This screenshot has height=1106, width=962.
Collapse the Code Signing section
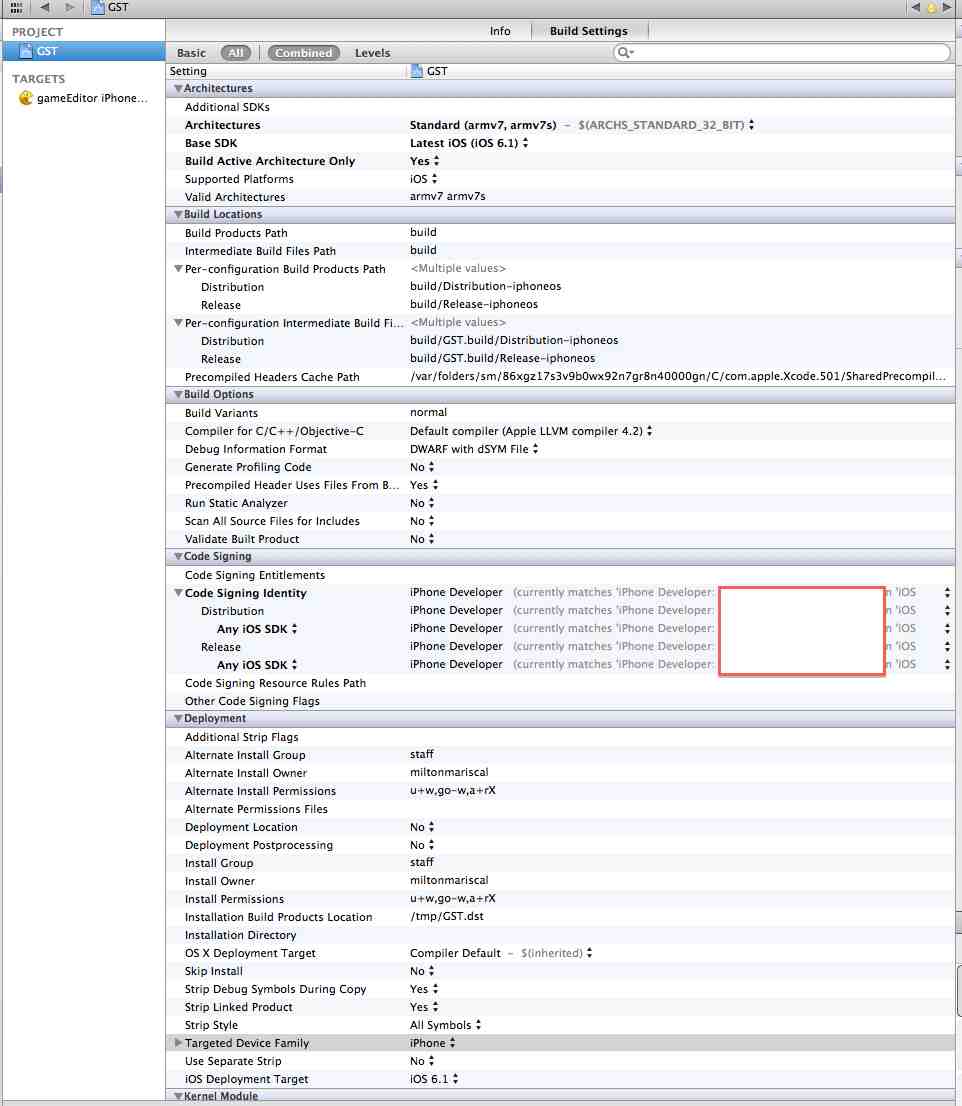[x=178, y=557]
